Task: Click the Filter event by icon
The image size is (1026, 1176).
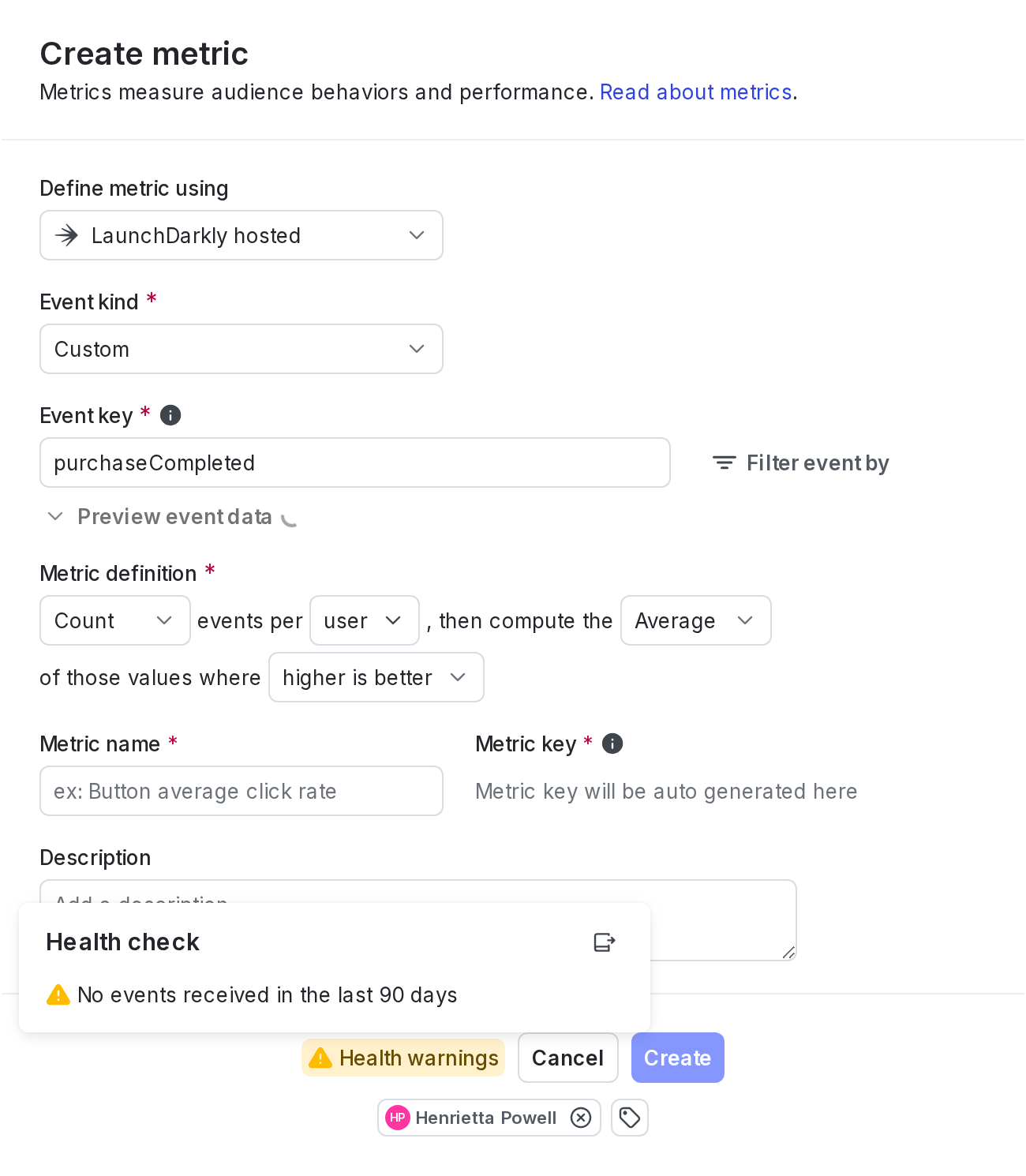Action: [x=725, y=463]
